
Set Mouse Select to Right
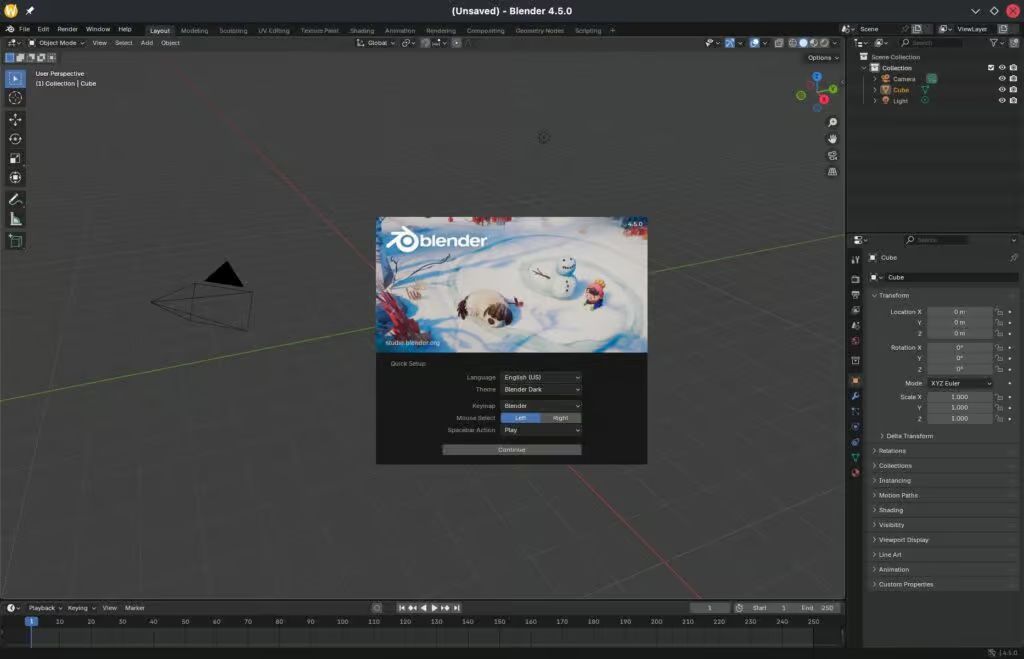click(560, 418)
